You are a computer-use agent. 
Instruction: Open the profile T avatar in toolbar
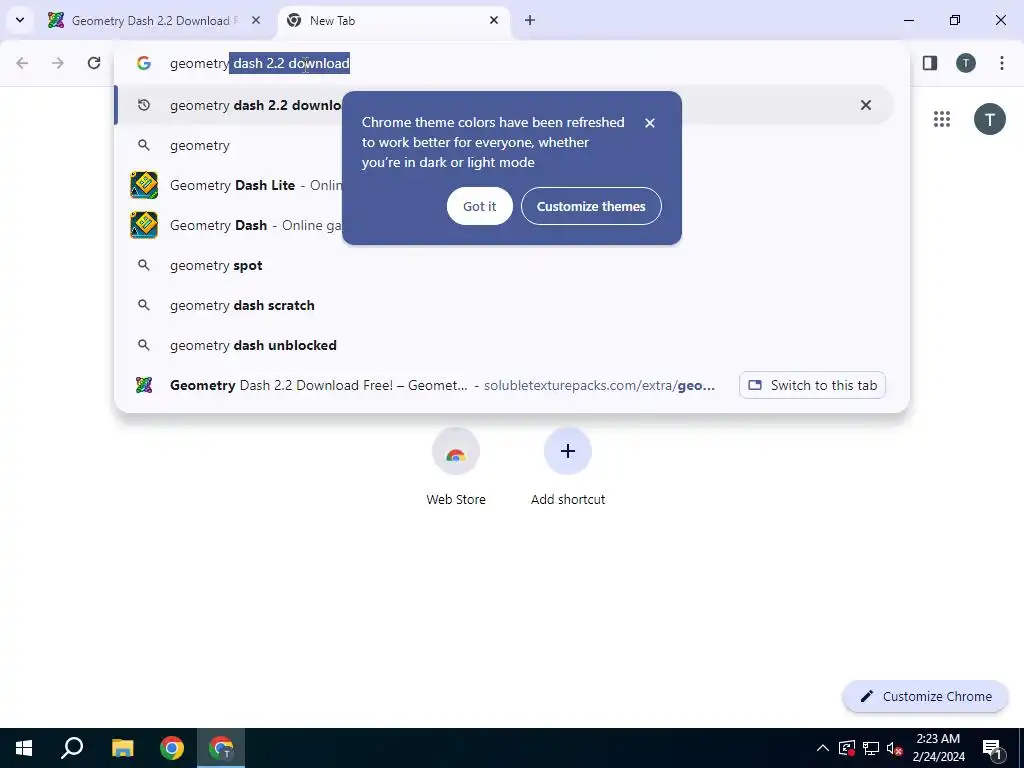click(x=966, y=63)
